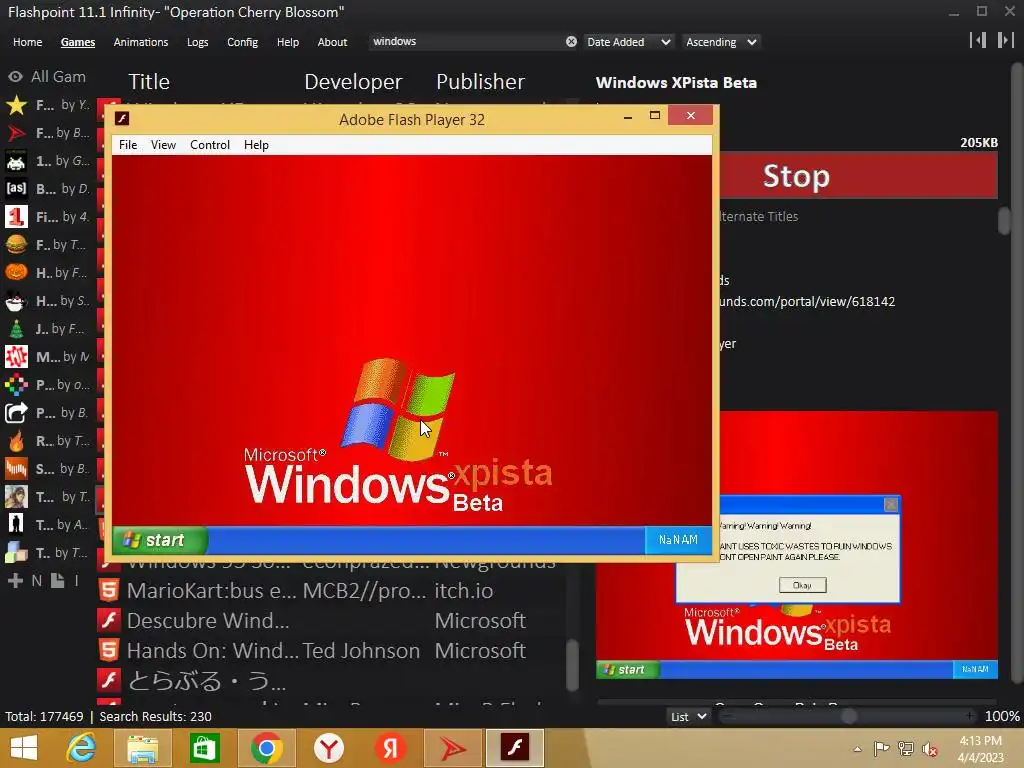Click the Windows XPista flag logo
The height and width of the screenshot is (768, 1024).
(397, 409)
